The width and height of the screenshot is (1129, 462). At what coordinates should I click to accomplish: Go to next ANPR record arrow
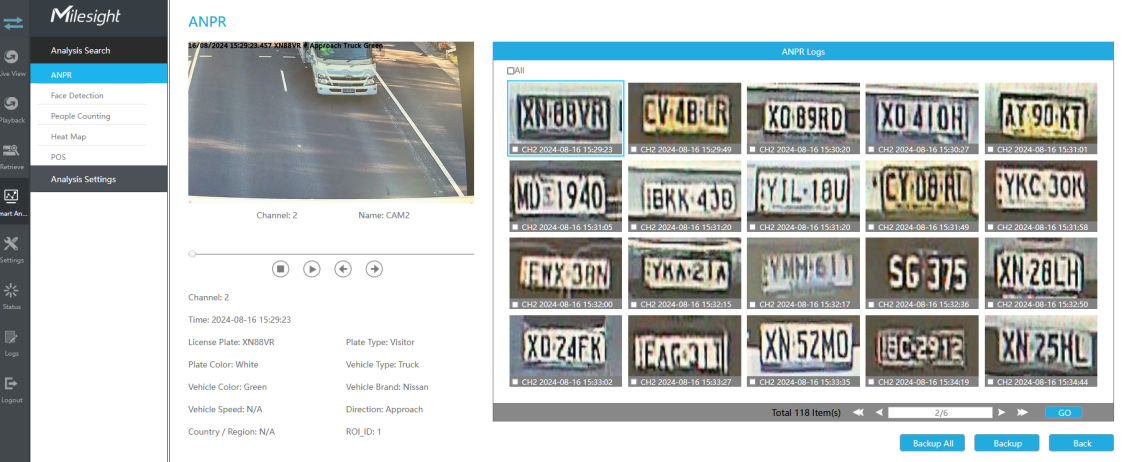pos(374,268)
